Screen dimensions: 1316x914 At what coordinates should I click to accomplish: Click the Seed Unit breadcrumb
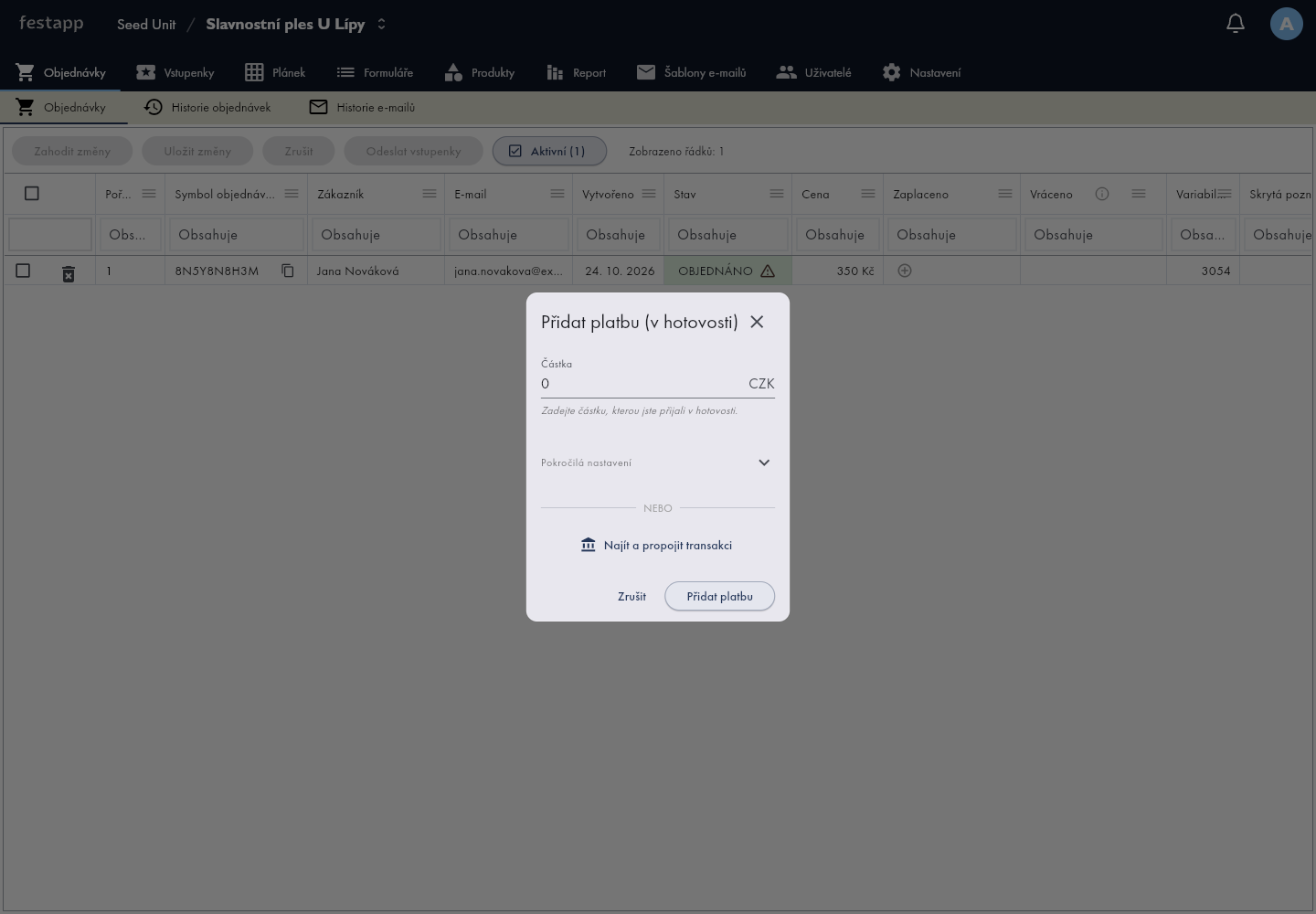click(x=146, y=25)
